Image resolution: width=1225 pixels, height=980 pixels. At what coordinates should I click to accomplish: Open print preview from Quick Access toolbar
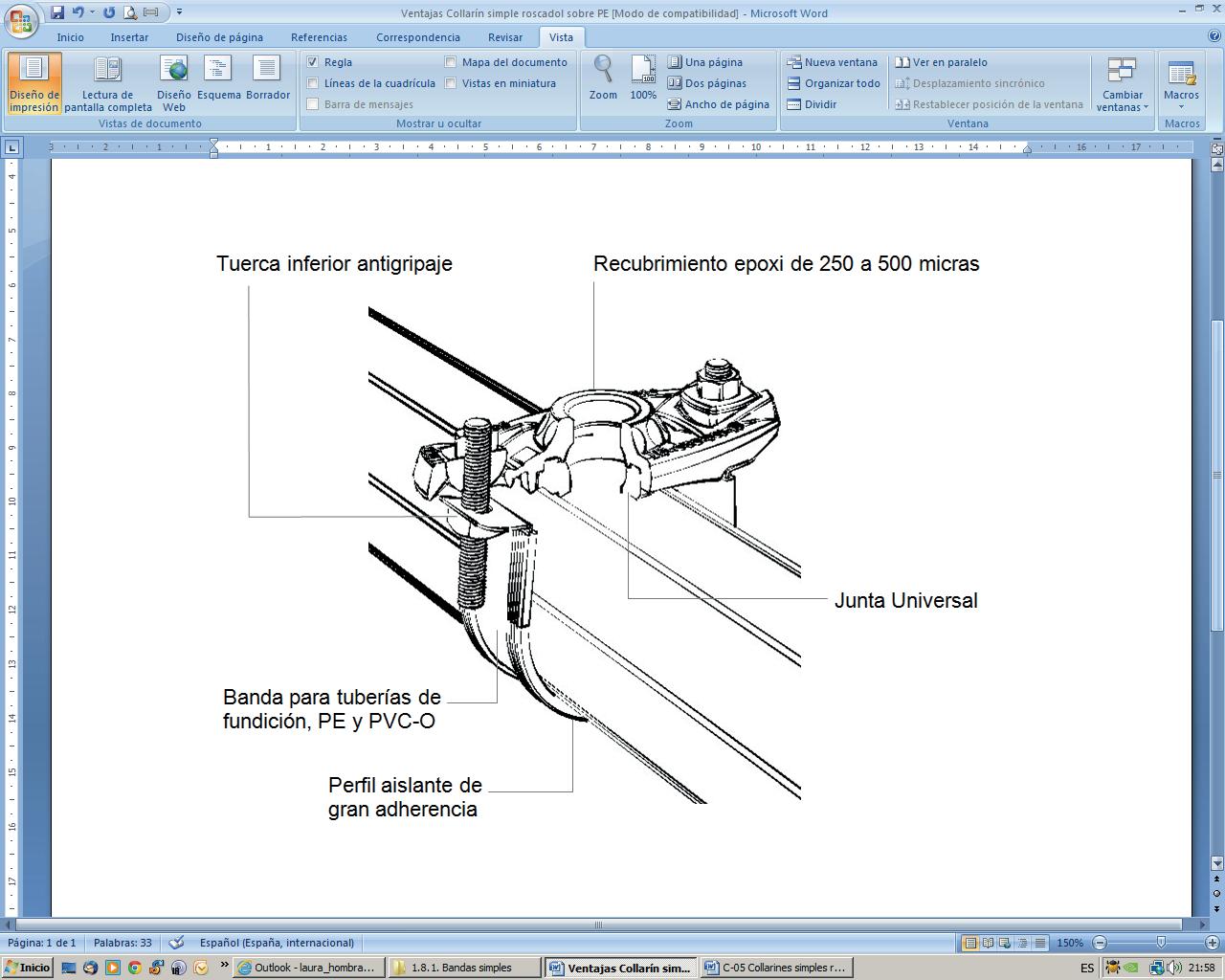[x=130, y=12]
